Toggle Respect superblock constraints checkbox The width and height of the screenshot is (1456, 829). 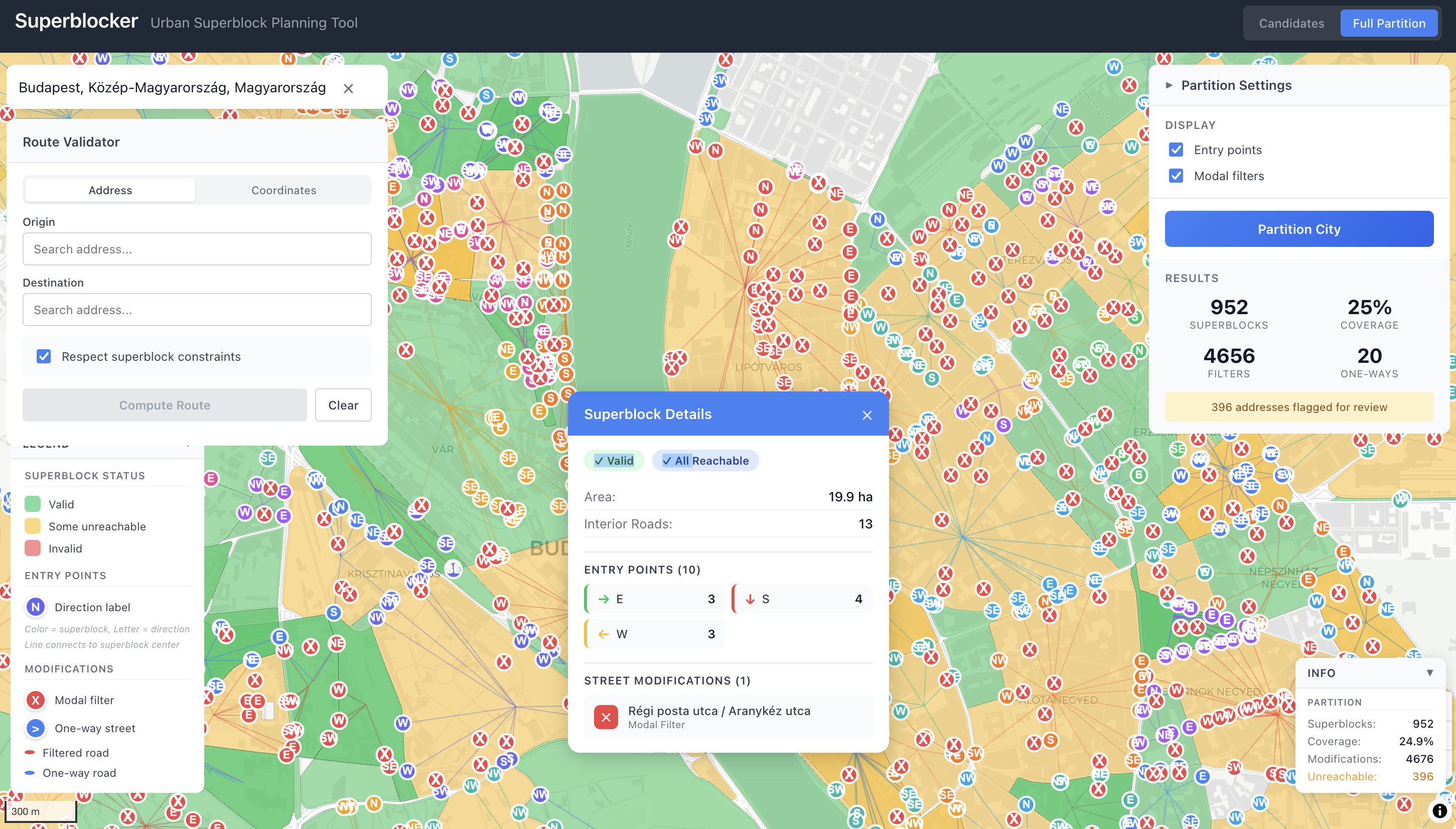click(44, 356)
